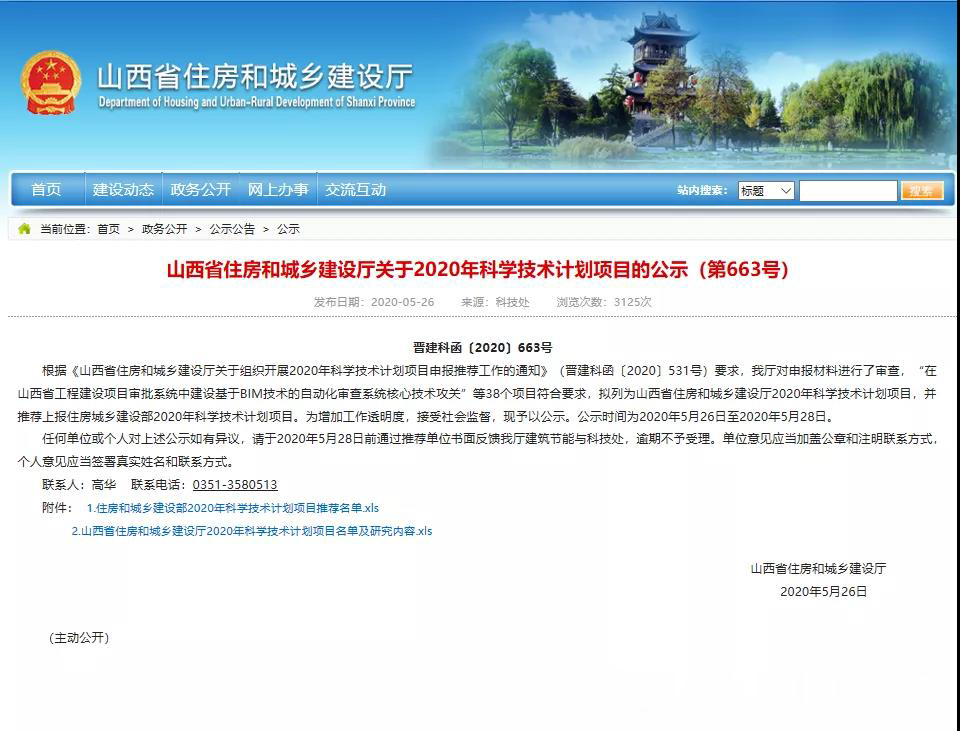This screenshot has width=960, height=731.
Task: Download attachment 2 项目名单及研究内容.xls
Action: tap(252, 531)
